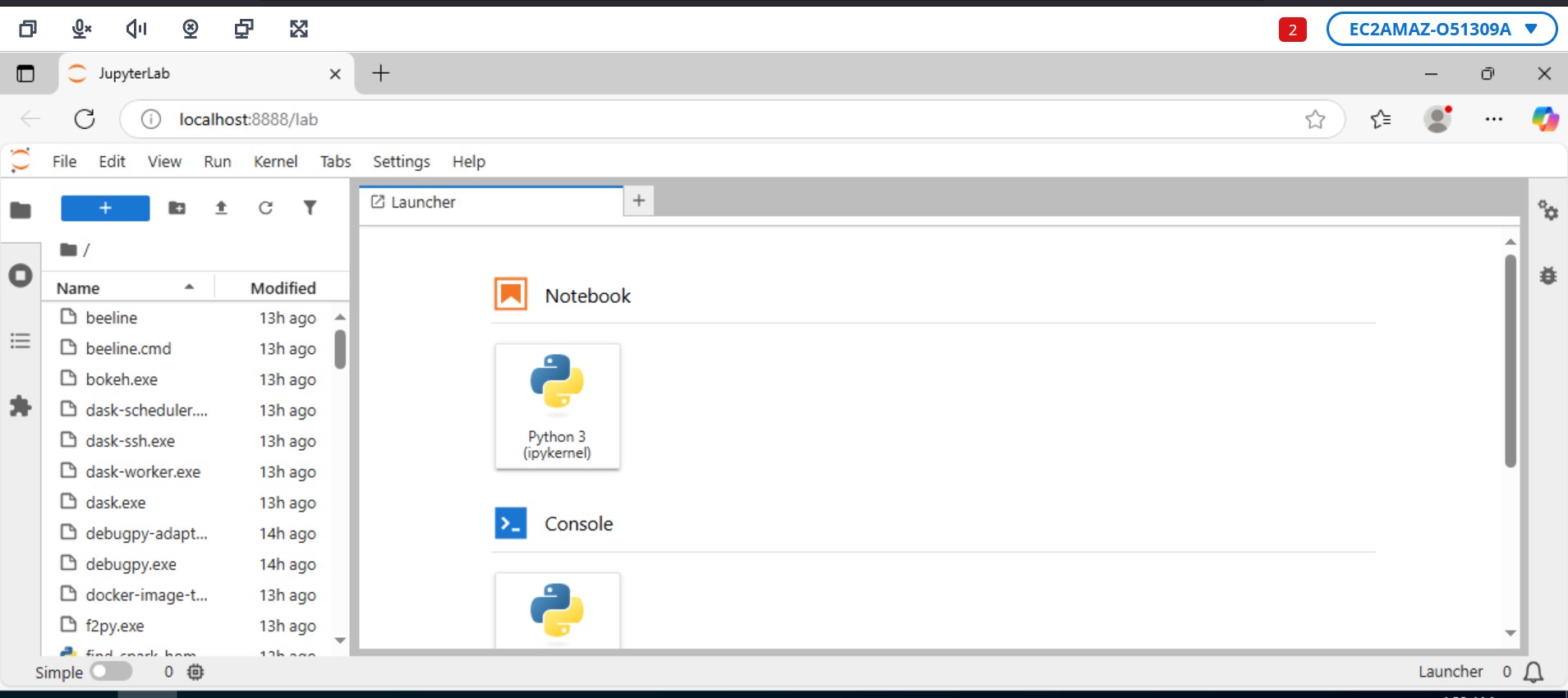Select the dask.exe file

[187, 503]
